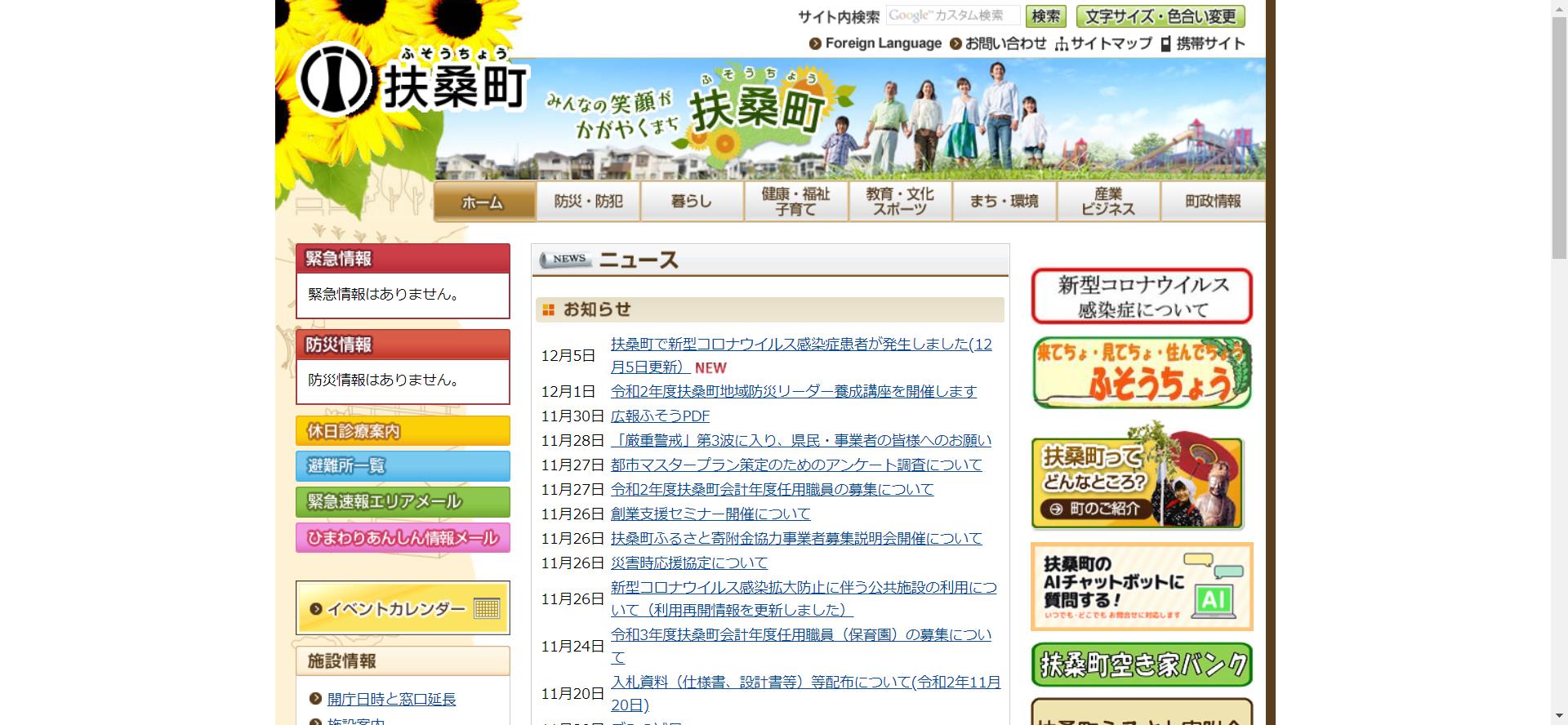Click the 扶桑町空き家バンク banner

point(1142,665)
